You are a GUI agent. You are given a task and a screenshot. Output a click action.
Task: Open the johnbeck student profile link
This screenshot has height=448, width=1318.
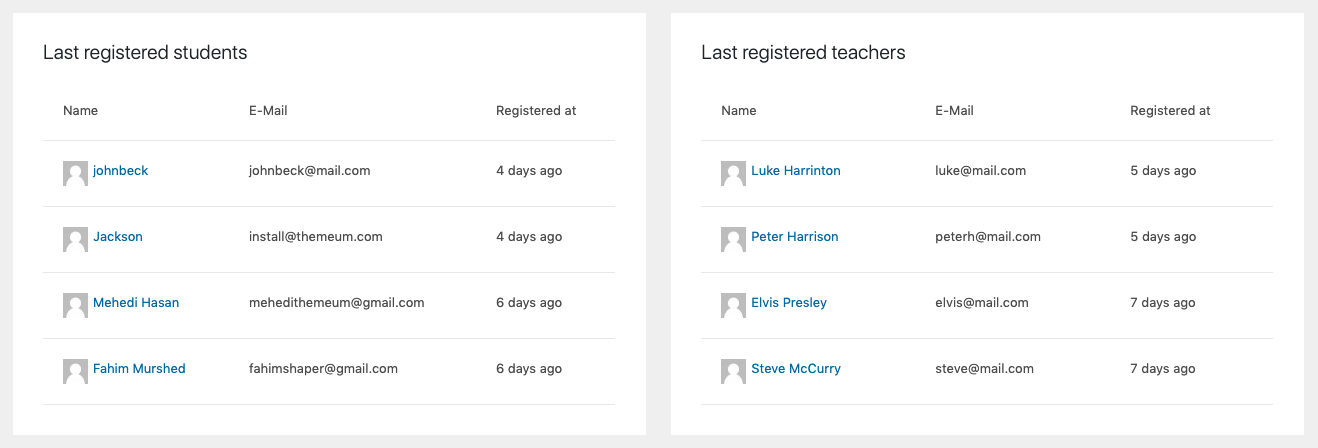pos(121,171)
